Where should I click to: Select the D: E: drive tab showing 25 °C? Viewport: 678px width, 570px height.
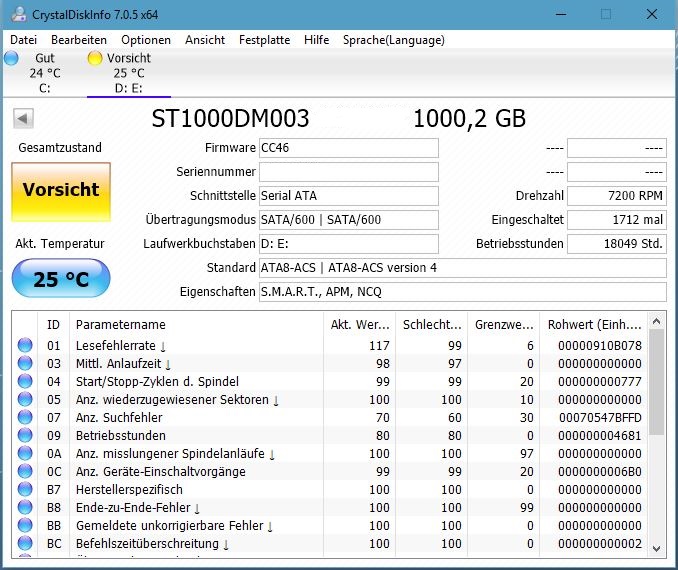[129, 73]
